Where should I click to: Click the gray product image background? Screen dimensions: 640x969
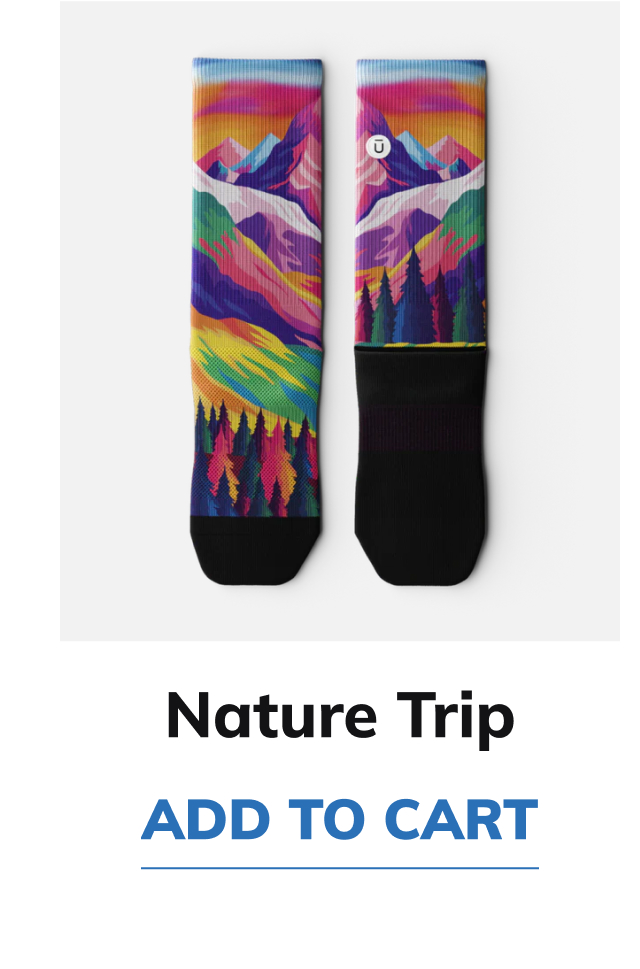click(124, 321)
